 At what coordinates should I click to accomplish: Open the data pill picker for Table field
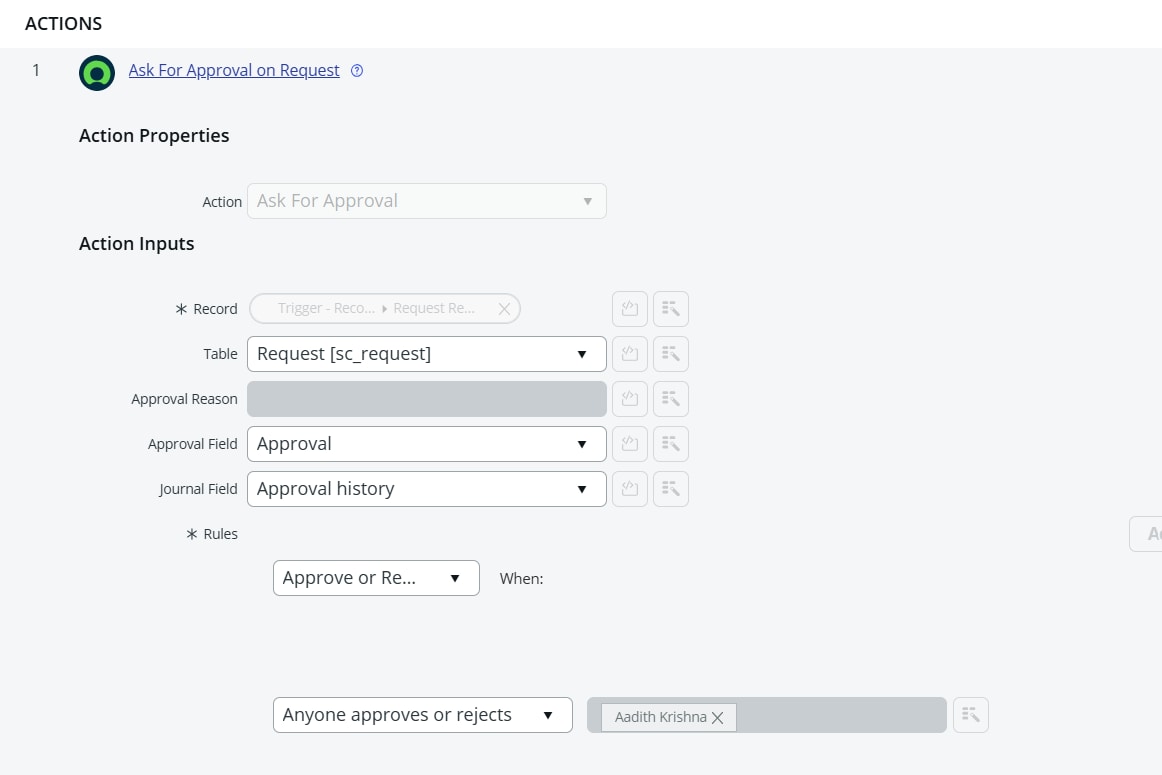click(671, 354)
